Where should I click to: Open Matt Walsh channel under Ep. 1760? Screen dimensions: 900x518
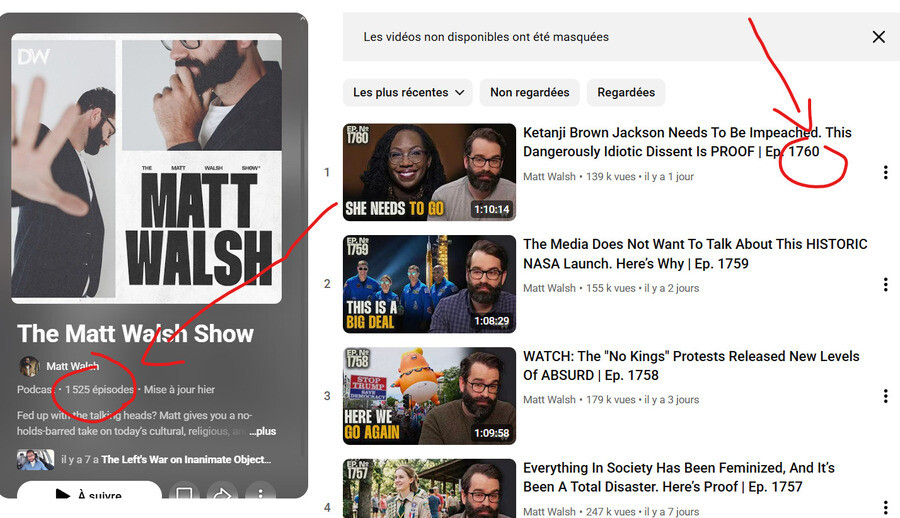tap(549, 177)
